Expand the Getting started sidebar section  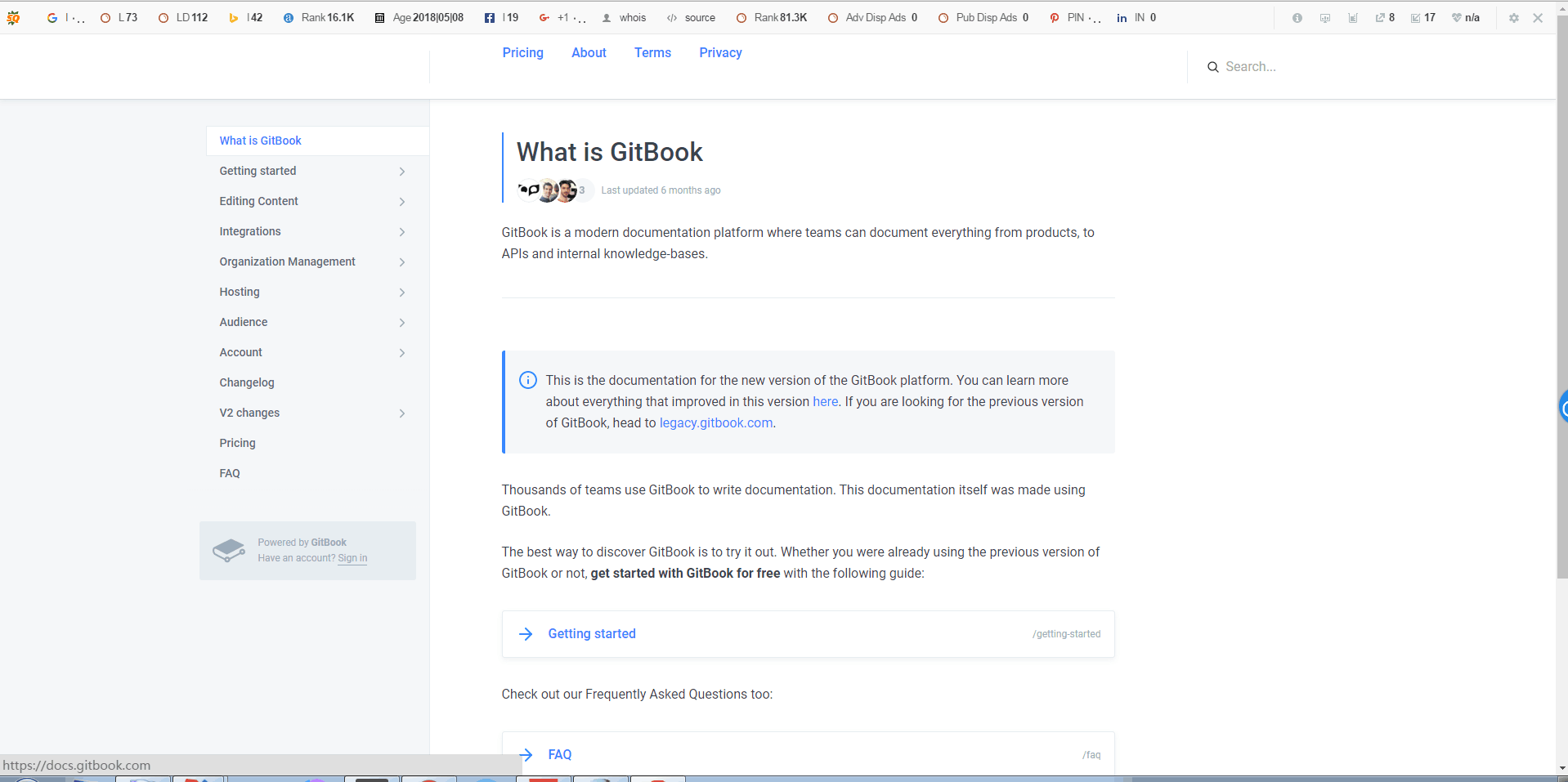coord(401,172)
